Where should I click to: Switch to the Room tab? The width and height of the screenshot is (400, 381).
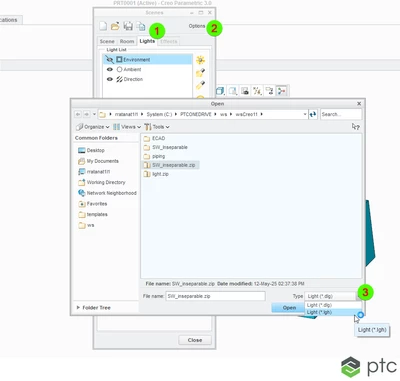point(127,41)
